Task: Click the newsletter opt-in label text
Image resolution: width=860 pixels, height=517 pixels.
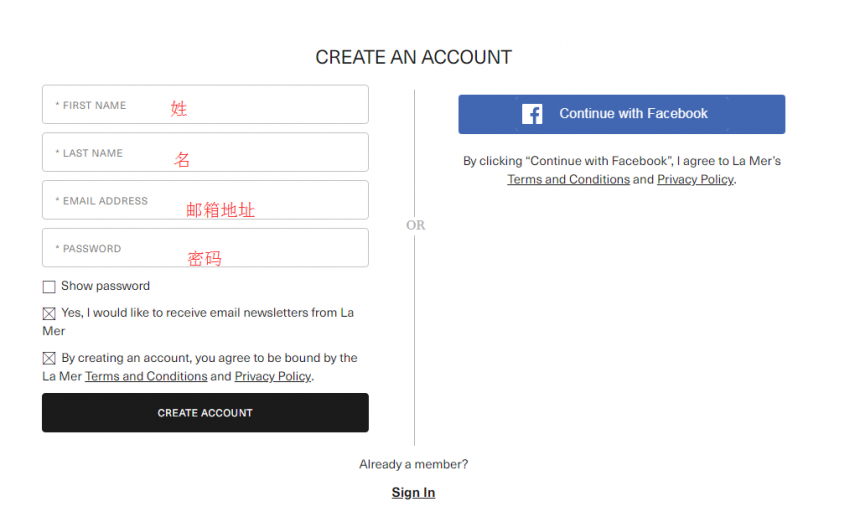Action: 198,322
